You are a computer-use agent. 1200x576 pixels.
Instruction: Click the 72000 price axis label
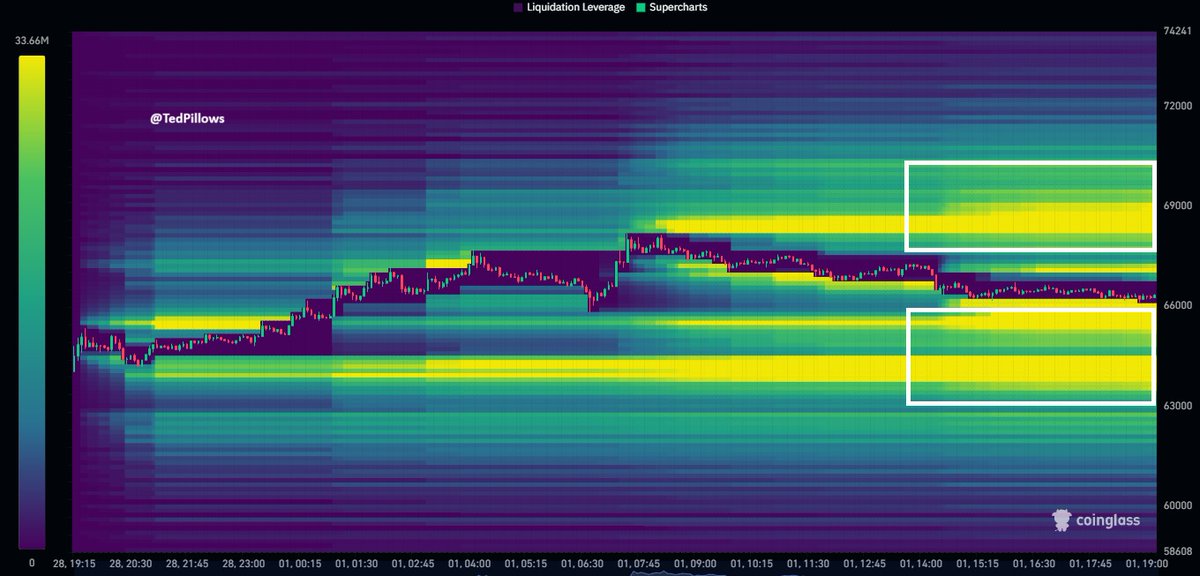(x=1178, y=105)
